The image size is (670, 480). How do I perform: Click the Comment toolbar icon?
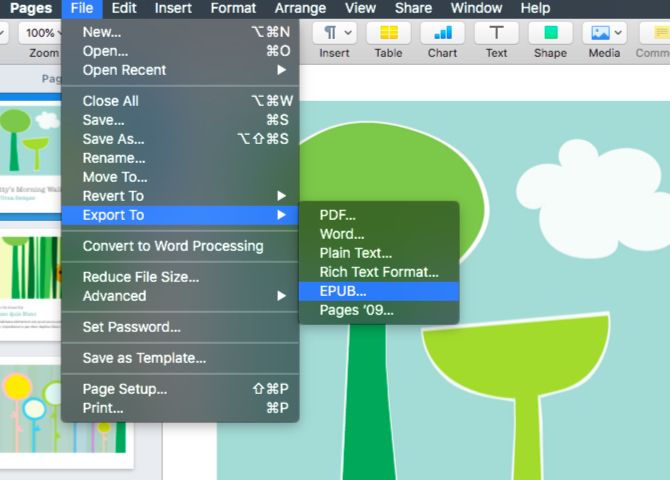pyautogui.click(x=656, y=32)
